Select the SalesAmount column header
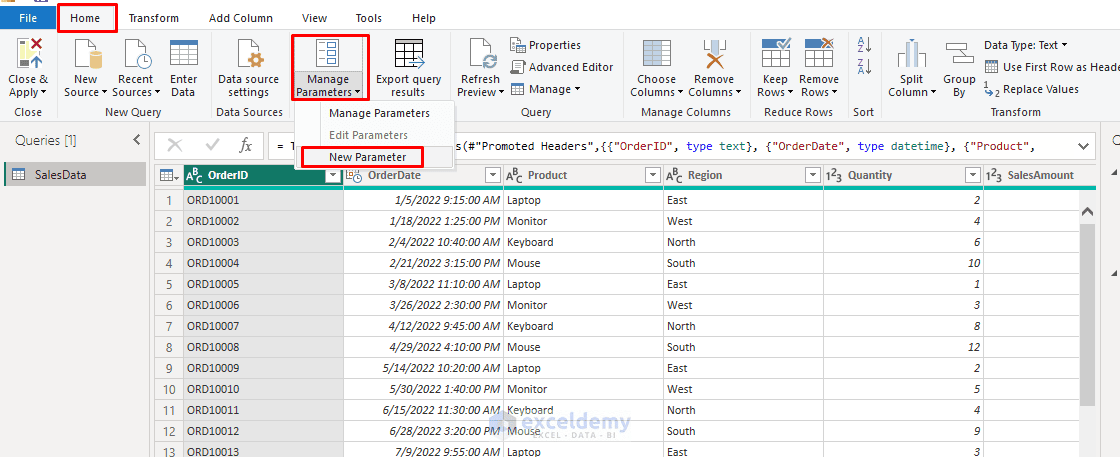The image size is (1120, 457). [x=1040, y=176]
